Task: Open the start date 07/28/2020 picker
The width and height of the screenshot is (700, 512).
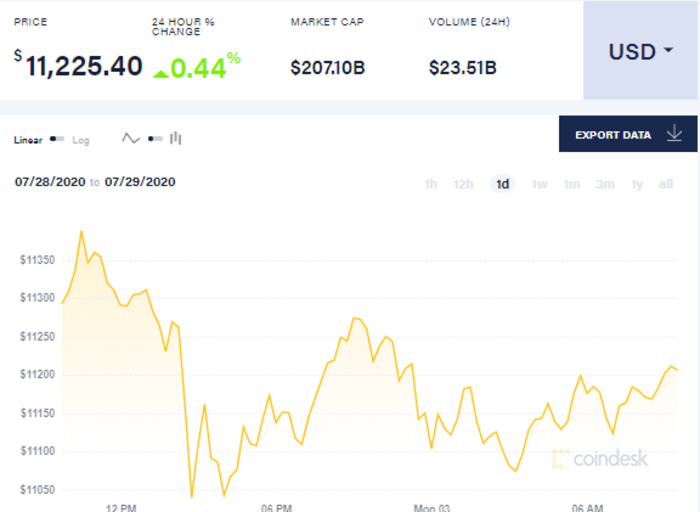Action: point(50,182)
